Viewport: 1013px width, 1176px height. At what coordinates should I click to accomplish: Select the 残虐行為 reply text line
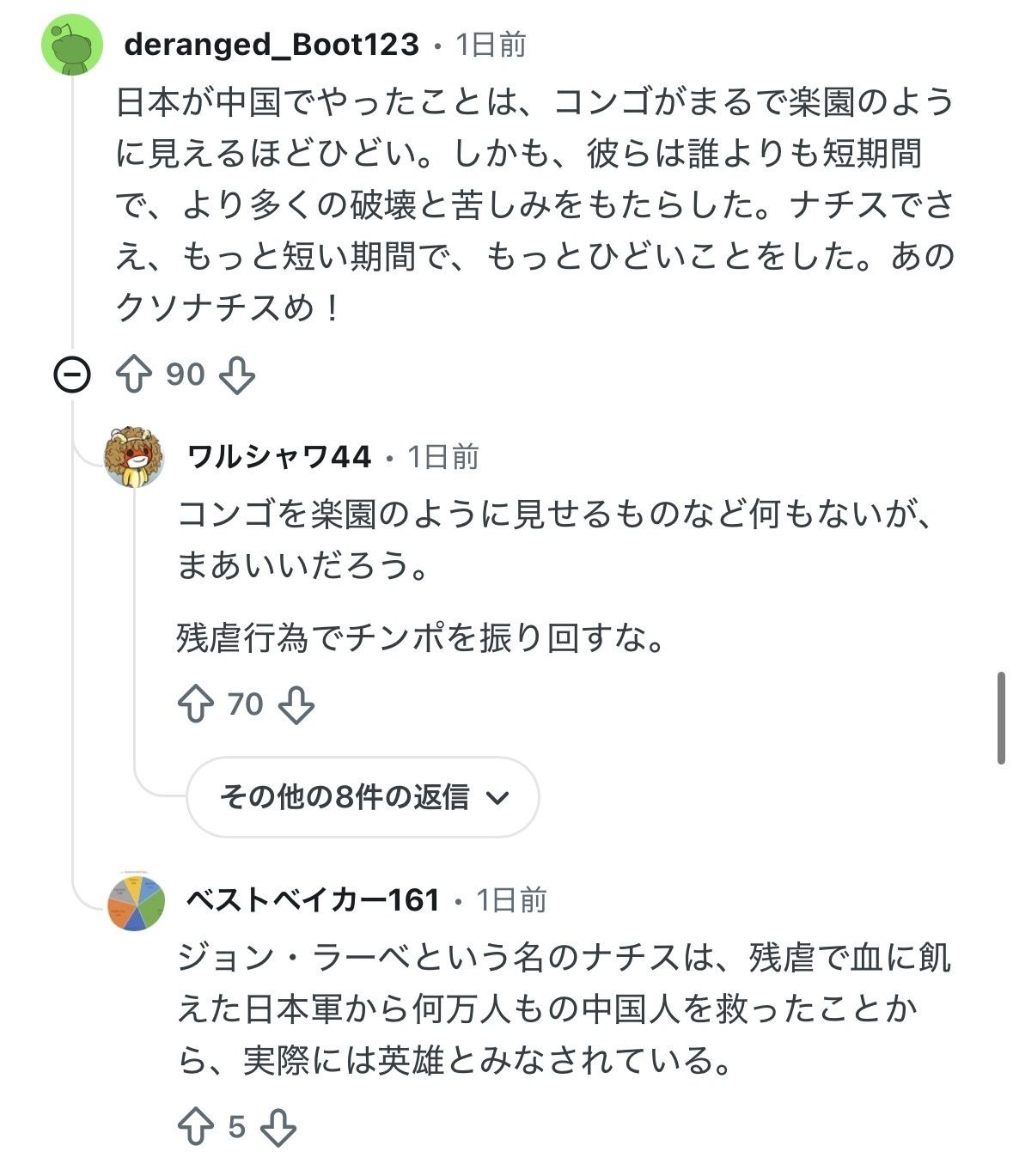tap(421, 638)
